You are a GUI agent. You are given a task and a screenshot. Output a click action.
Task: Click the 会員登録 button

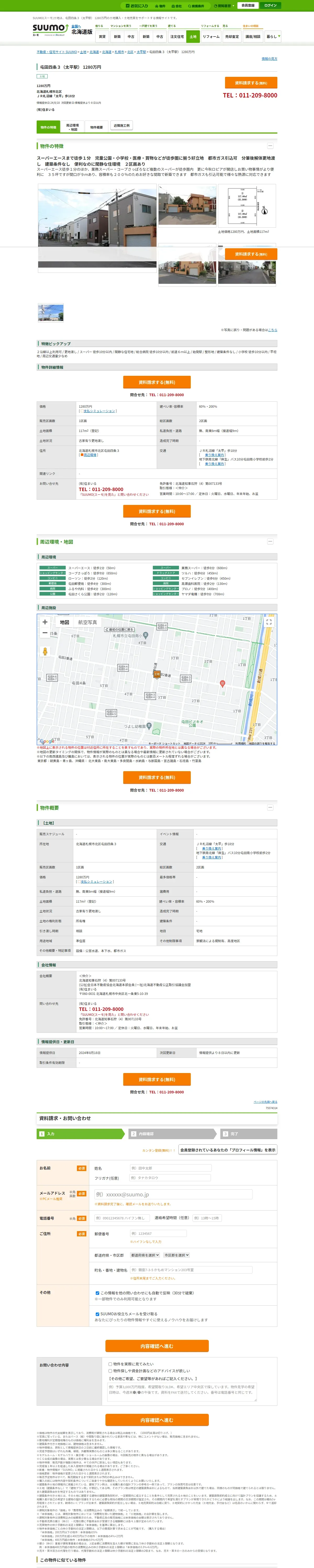point(248,5)
